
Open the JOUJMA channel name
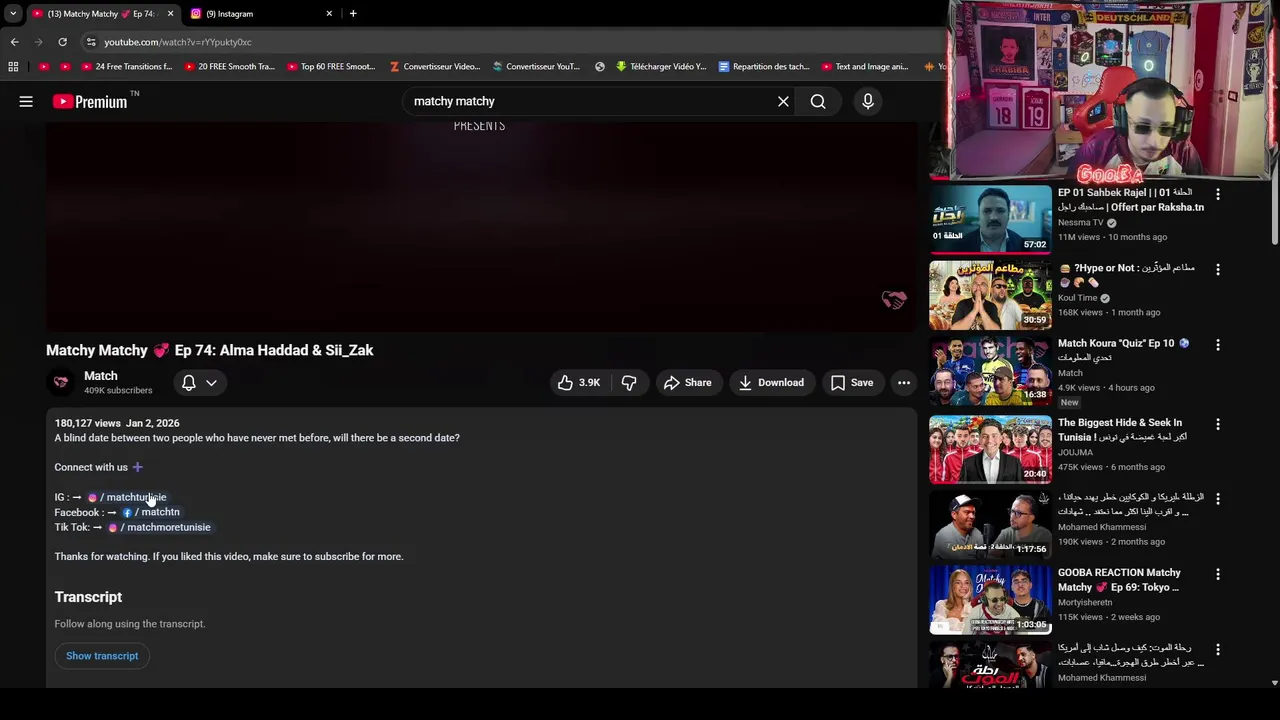pos(1075,452)
